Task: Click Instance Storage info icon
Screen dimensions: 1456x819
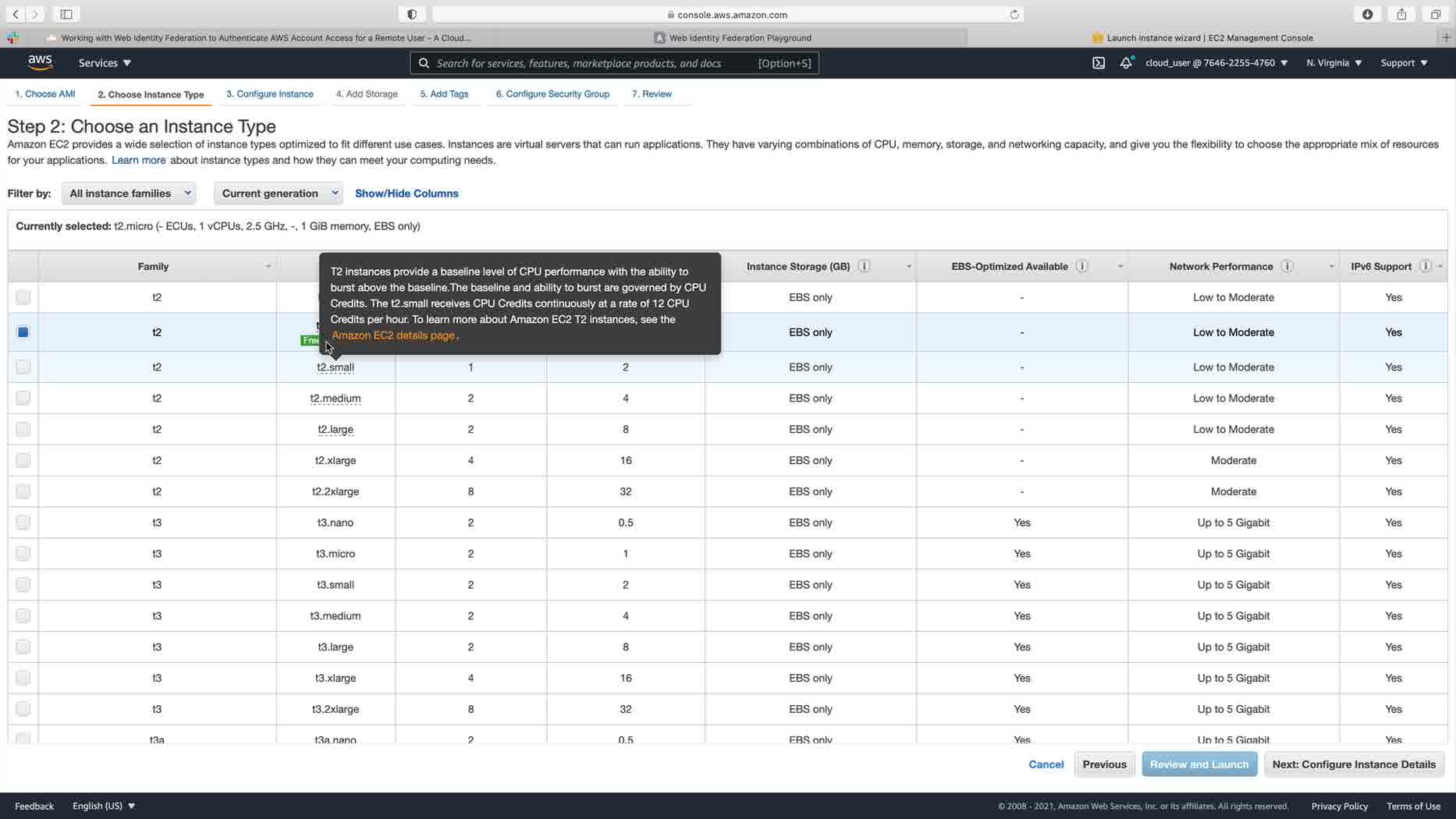Action: coord(864,267)
